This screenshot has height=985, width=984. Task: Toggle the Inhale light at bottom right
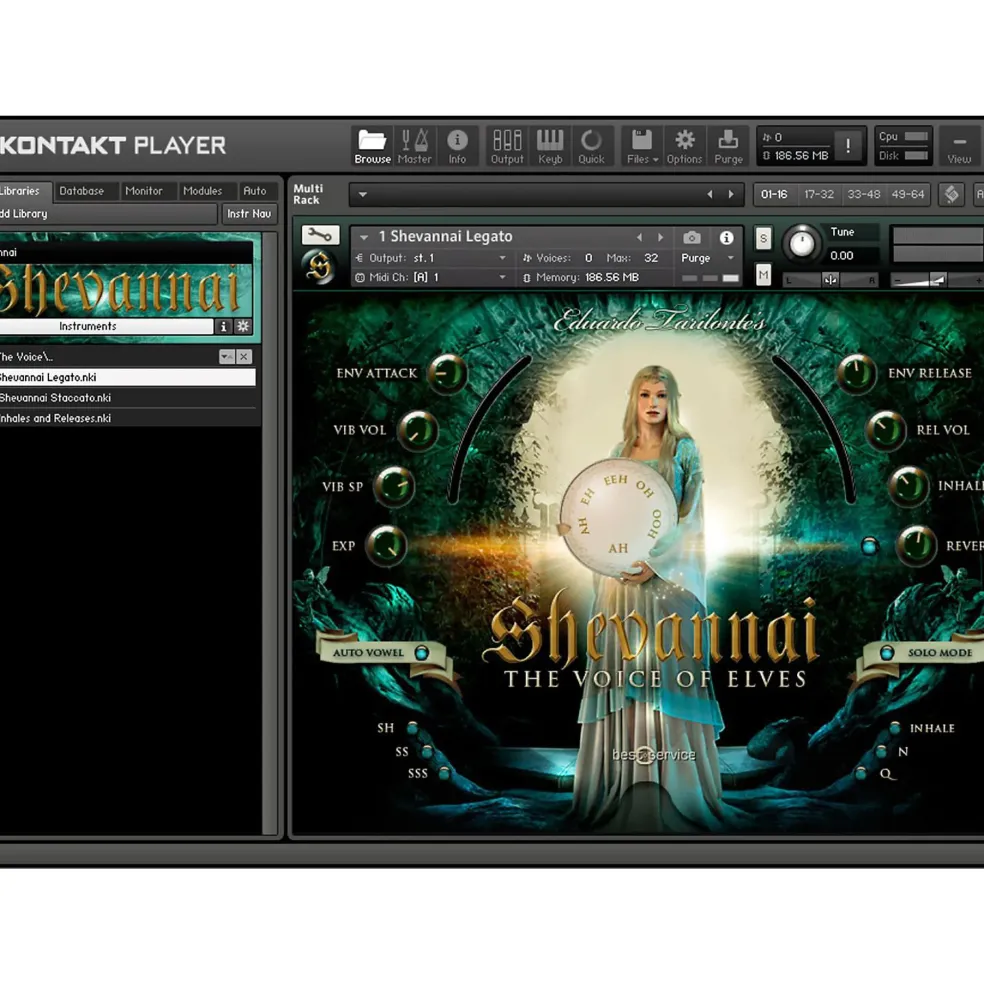(x=895, y=728)
